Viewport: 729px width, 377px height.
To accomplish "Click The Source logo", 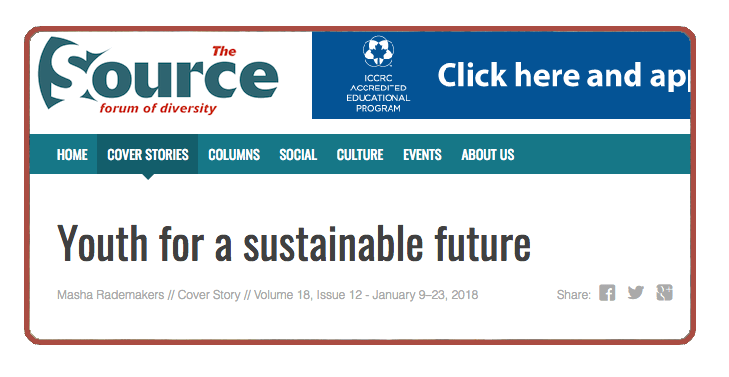I will coord(158,76).
